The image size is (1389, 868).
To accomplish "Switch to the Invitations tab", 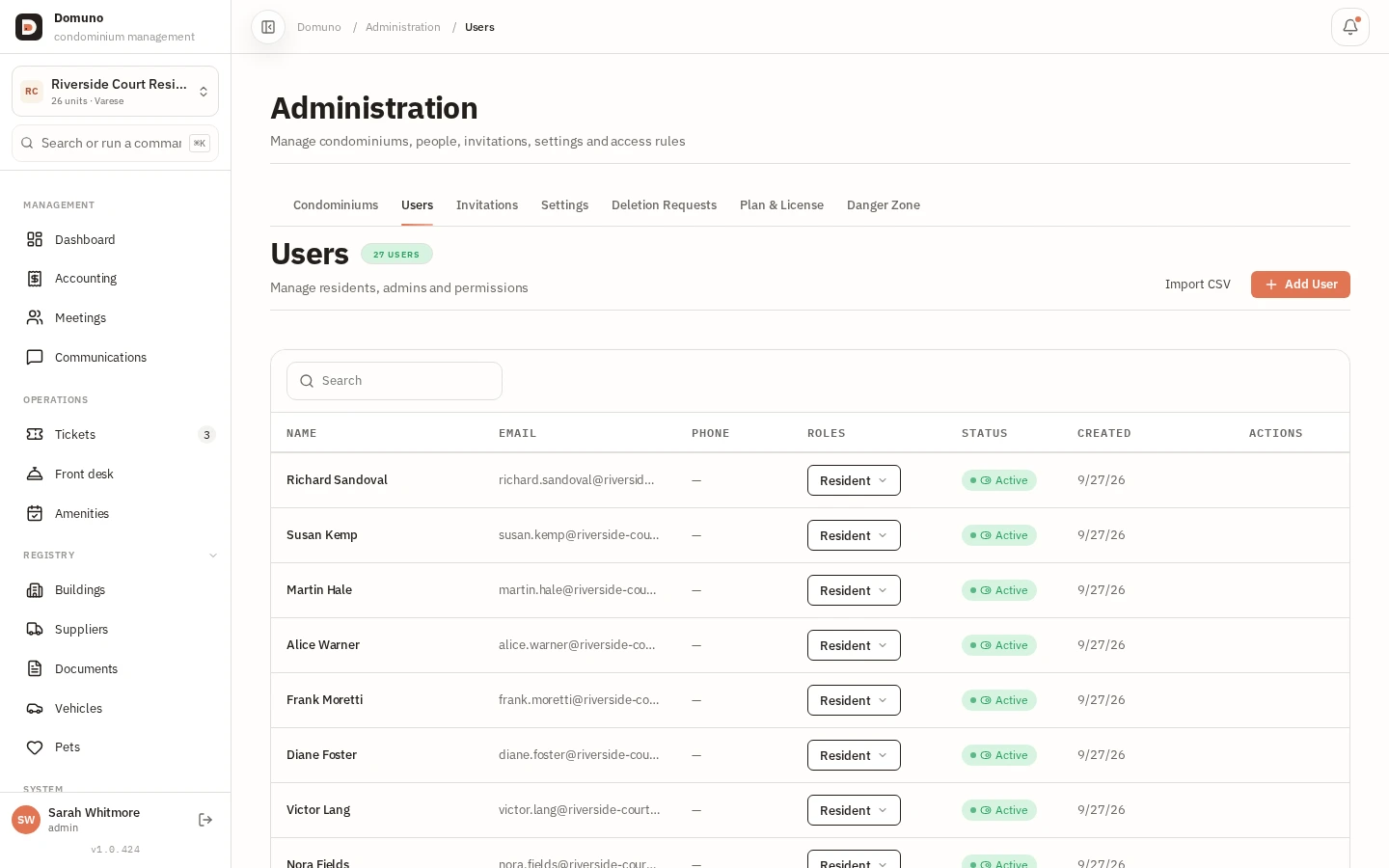I will click(x=487, y=205).
